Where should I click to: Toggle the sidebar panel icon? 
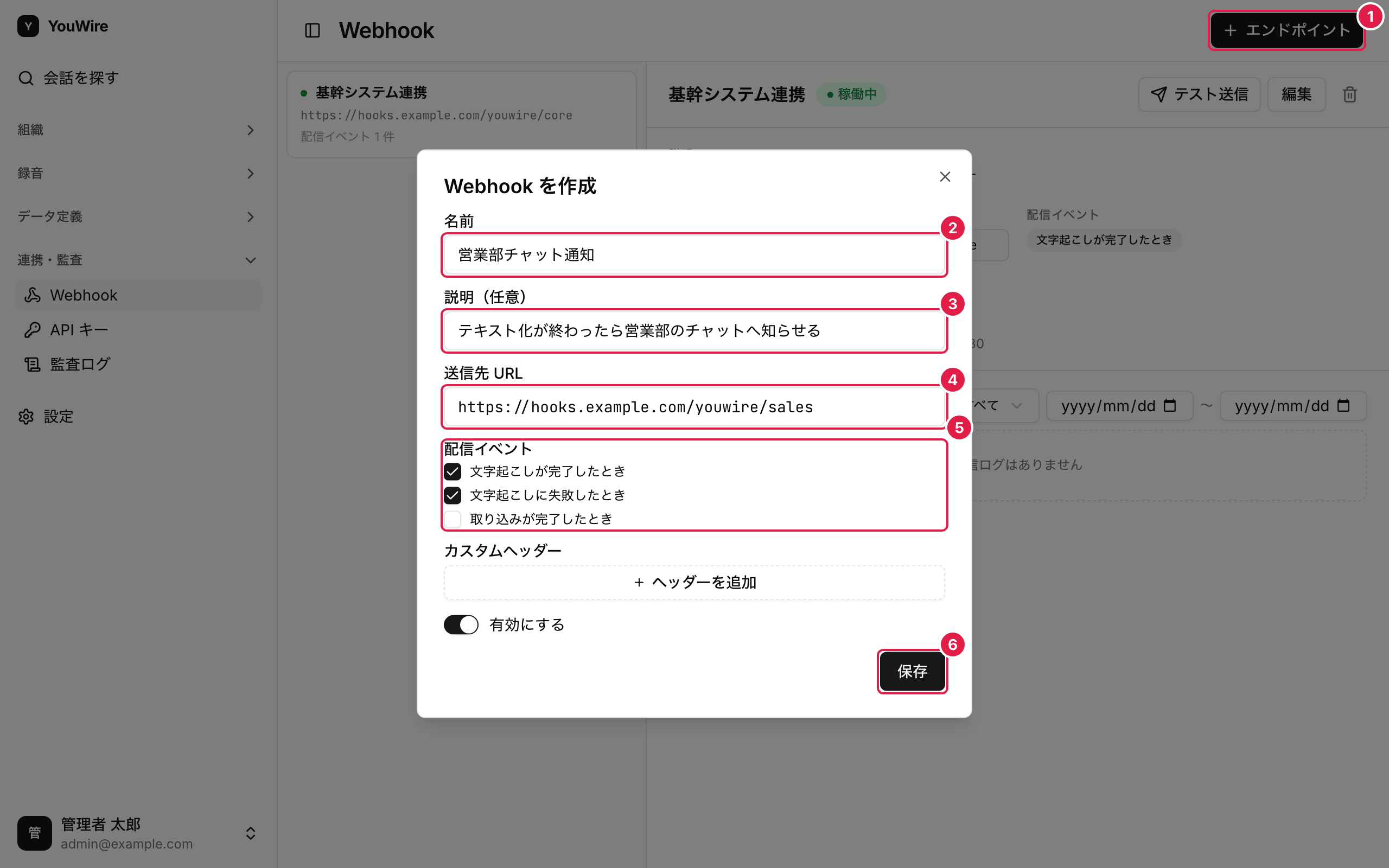click(312, 30)
